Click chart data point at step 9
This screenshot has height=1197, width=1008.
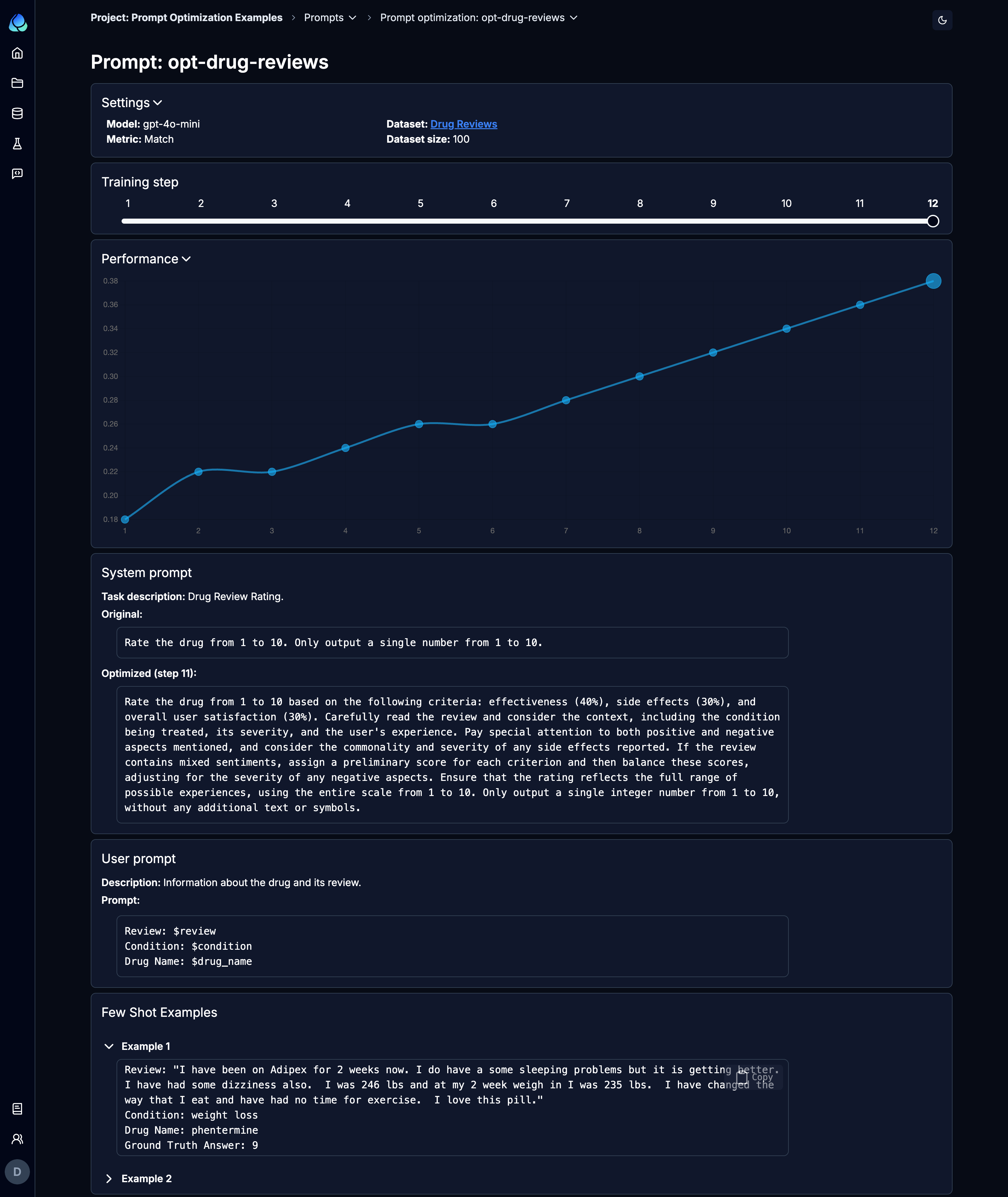713,352
